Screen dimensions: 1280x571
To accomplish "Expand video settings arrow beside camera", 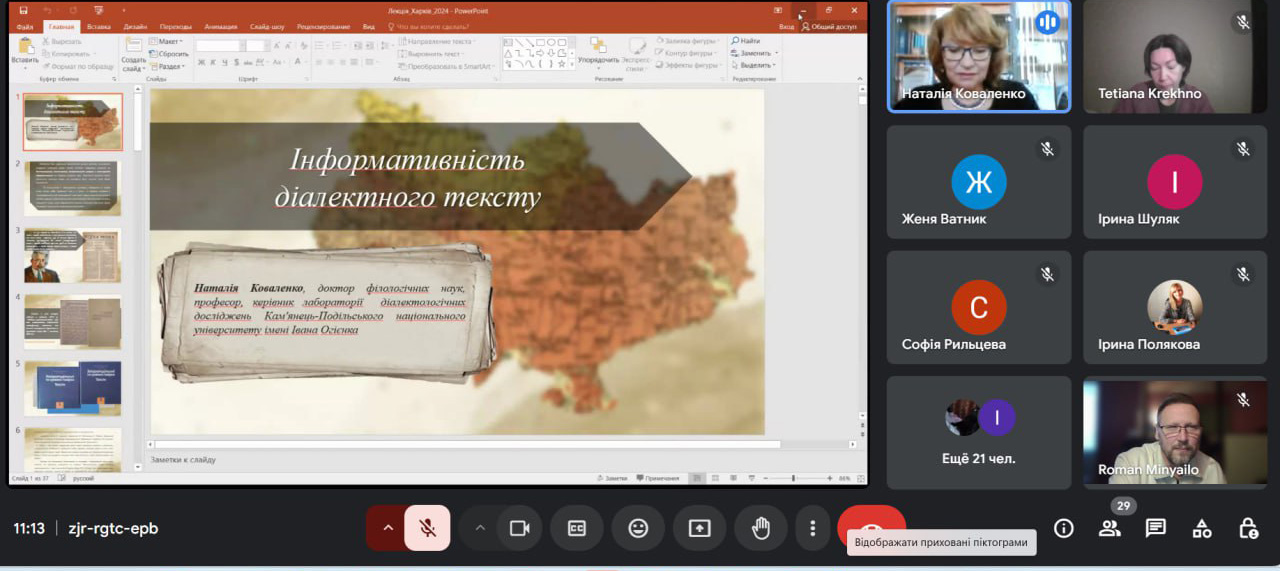I will click(x=480, y=529).
